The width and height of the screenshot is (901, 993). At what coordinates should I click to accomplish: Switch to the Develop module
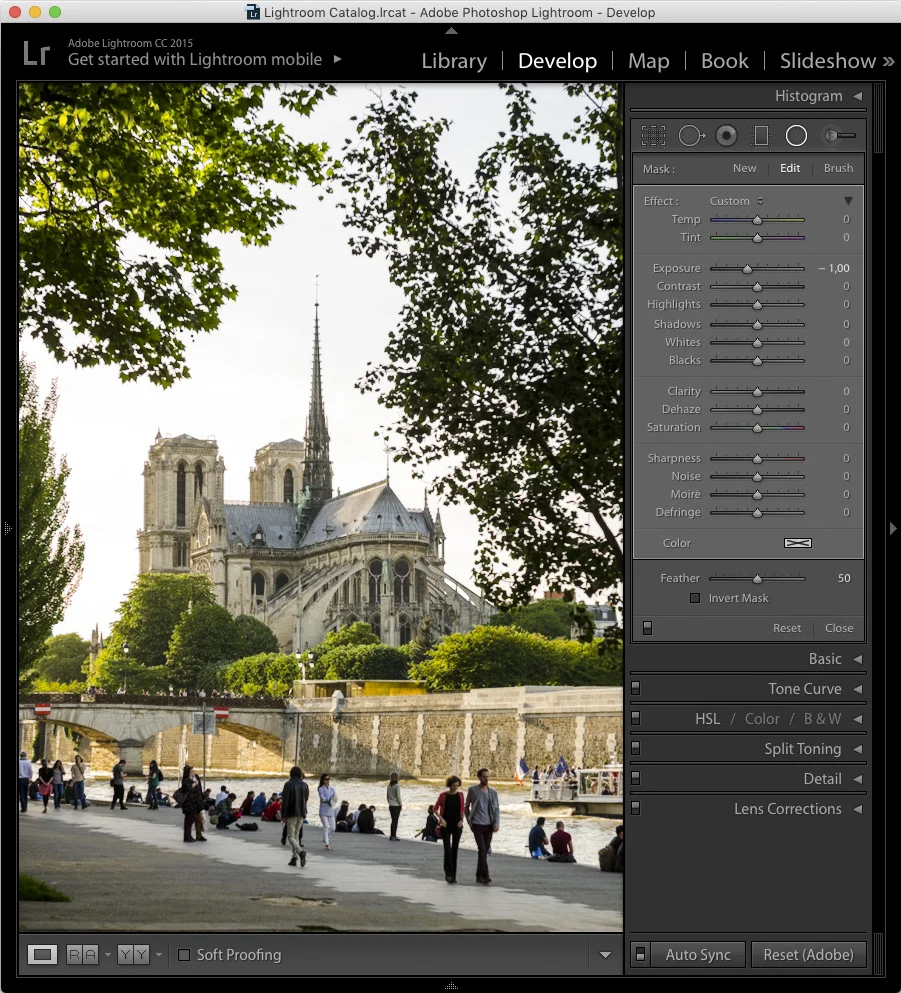(x=557, y=61)
